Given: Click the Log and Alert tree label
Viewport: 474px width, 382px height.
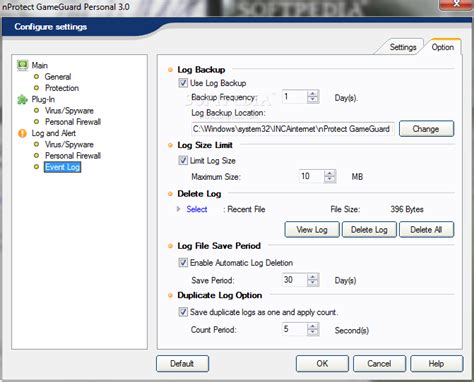Looking at the screenshot, I should [x=54, y=133].
